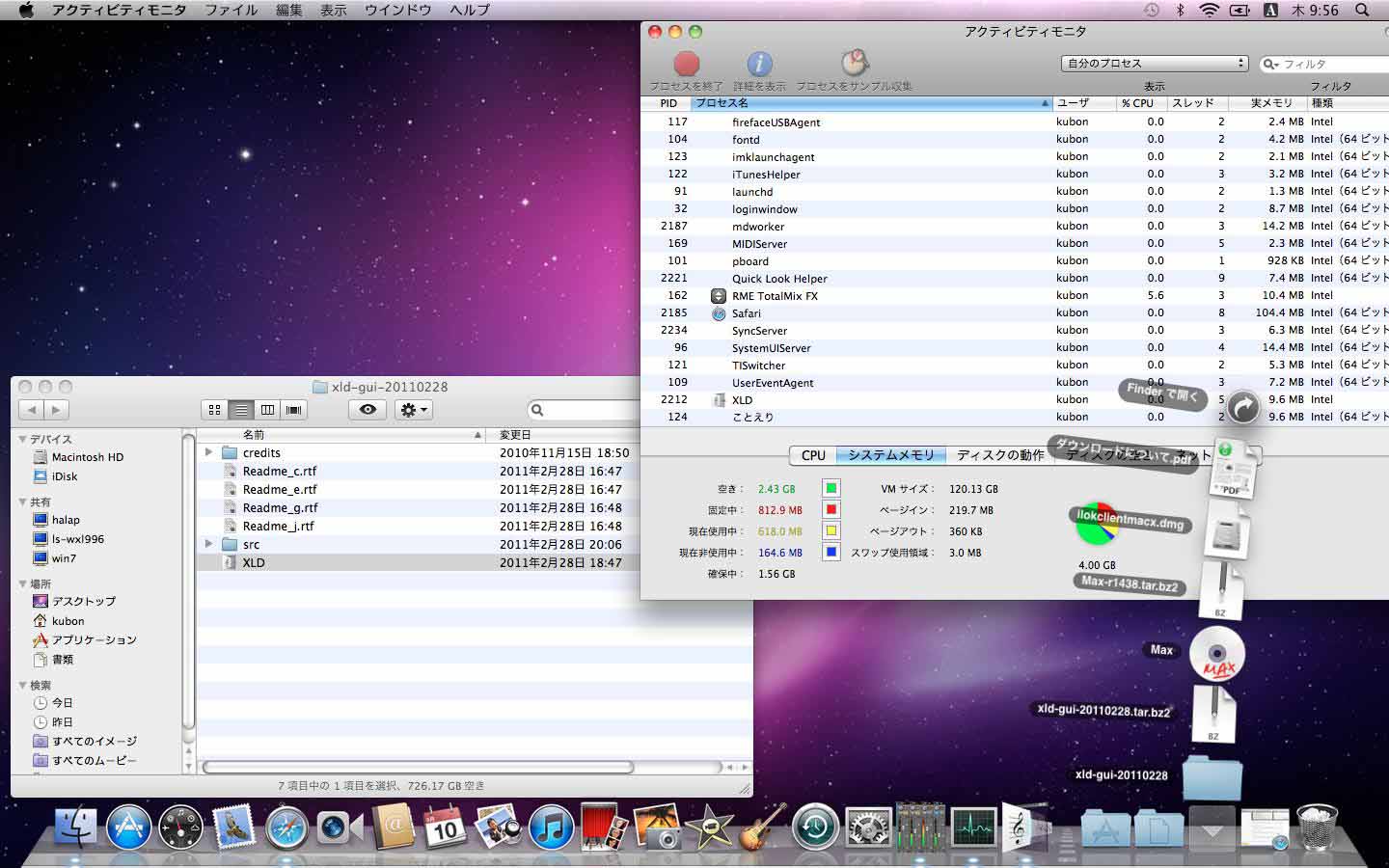The image size is (1389, 868).
Task: Switch Finder to column view
Action: 267,410
